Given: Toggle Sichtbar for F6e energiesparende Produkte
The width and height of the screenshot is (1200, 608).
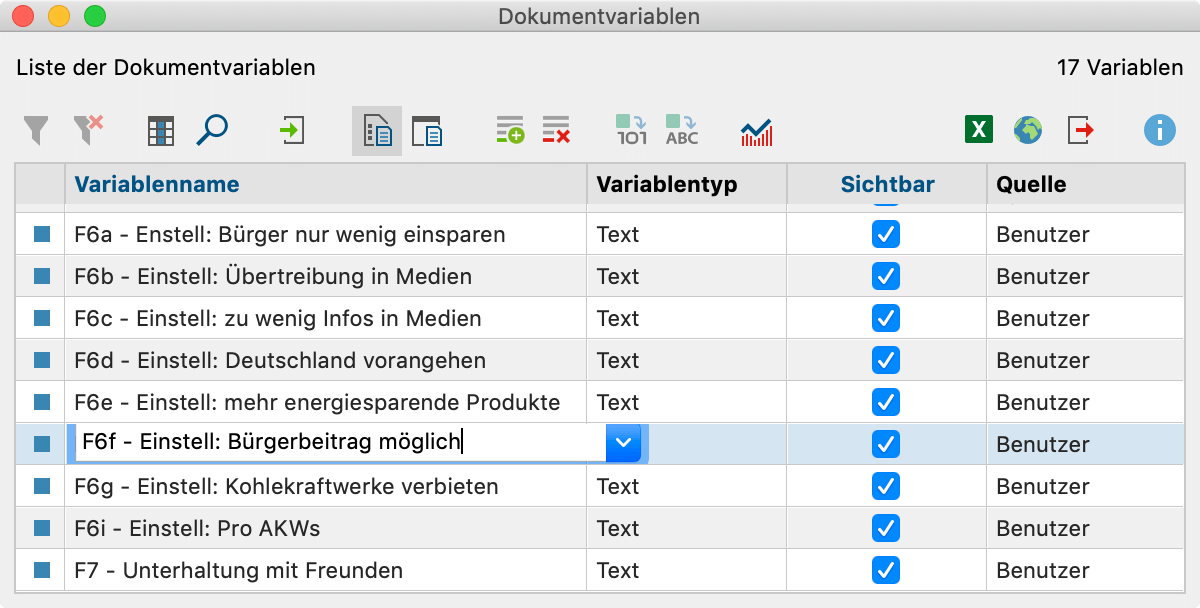Looking at the screenshot, I should tap(886, 402).
